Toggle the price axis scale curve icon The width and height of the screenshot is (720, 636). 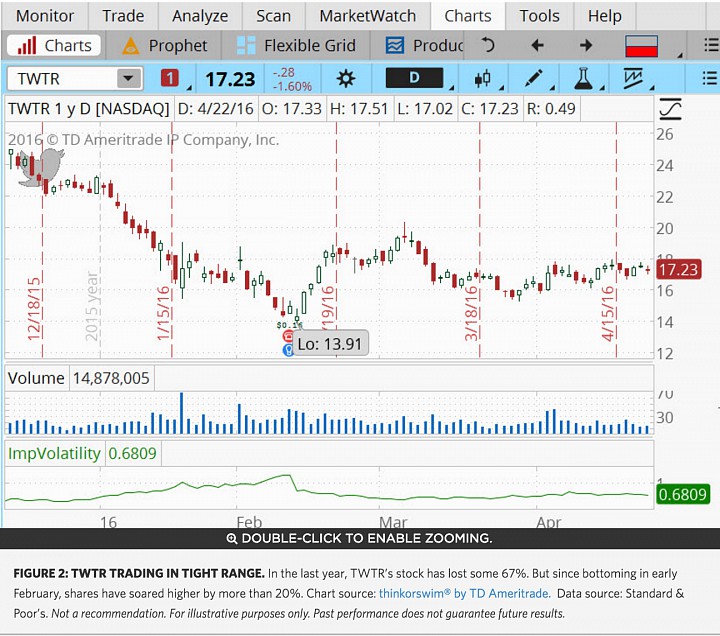pos(670,109)
